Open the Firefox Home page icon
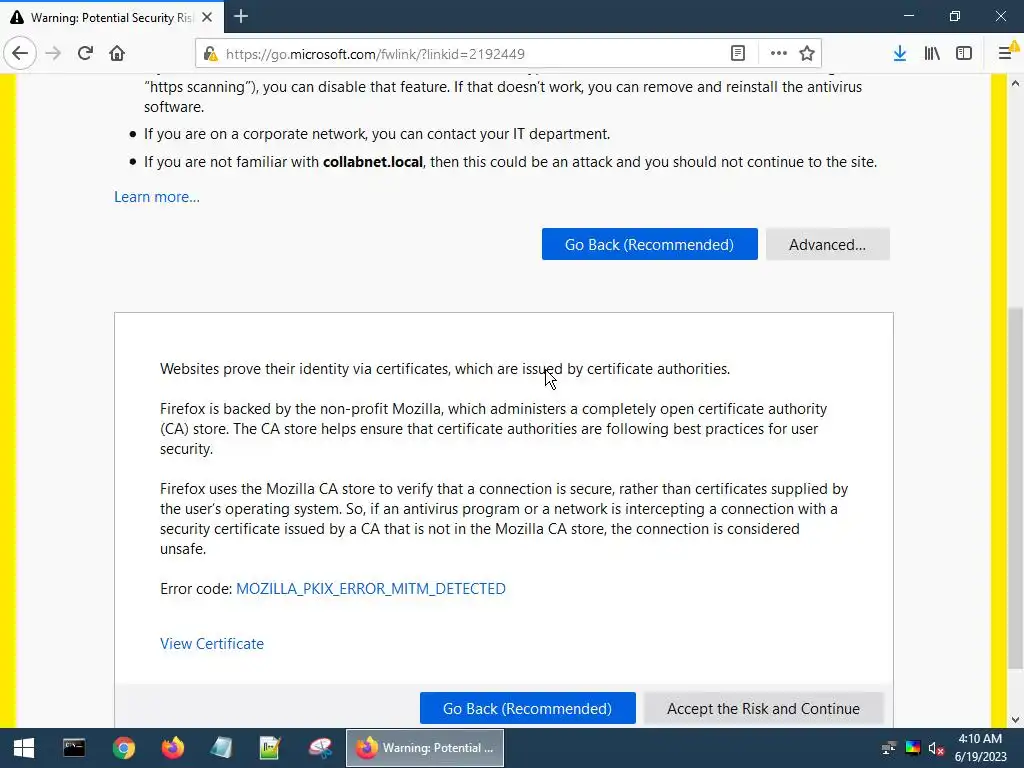 pyautogui.click(x=117, y=54)
